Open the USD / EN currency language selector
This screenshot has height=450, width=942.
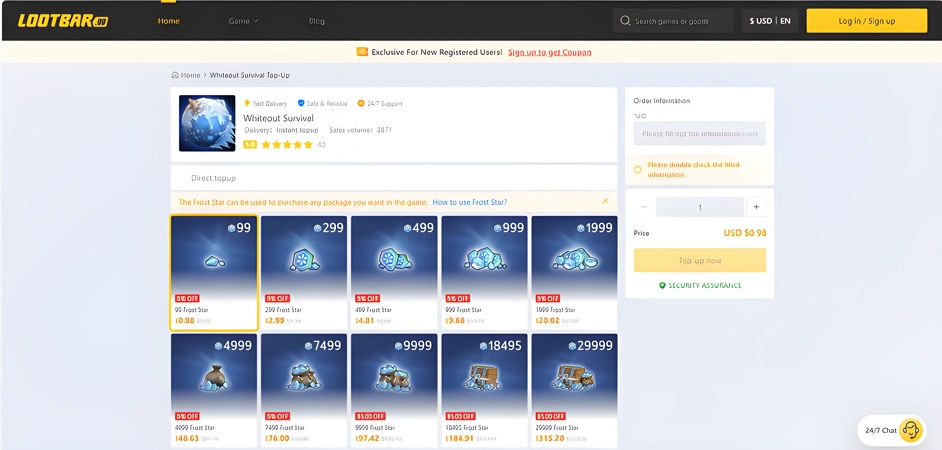click(770, 21)
